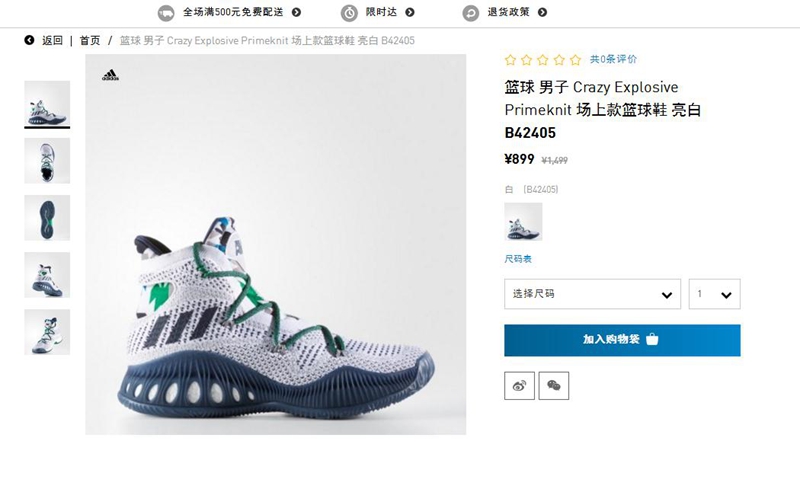Go to 首页 in breadcrumb

coord(90,40)
